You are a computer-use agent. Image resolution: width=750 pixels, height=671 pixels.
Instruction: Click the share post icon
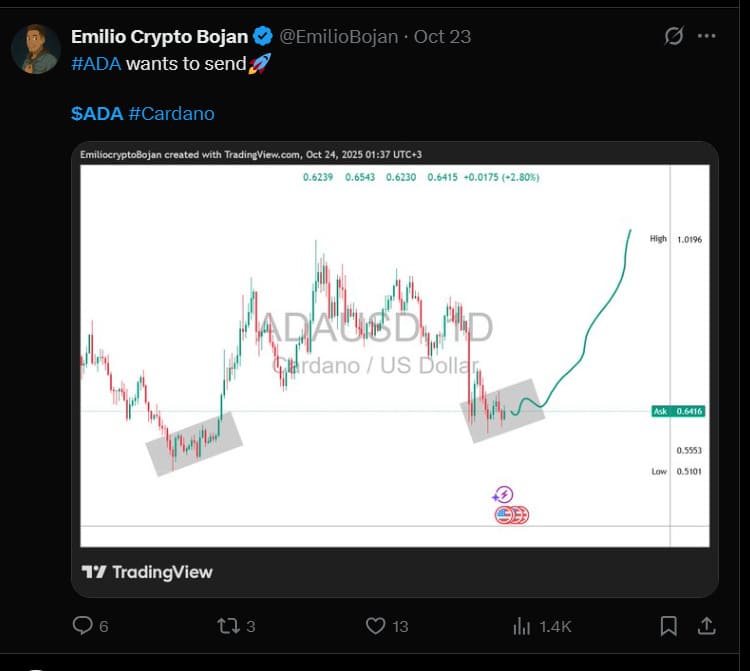(x=706, y=626)
